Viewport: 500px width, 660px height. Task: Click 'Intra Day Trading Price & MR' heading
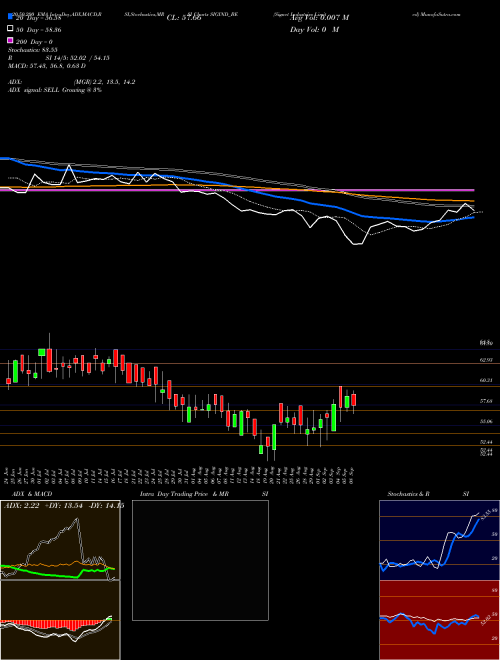click(x=184, y=494)
